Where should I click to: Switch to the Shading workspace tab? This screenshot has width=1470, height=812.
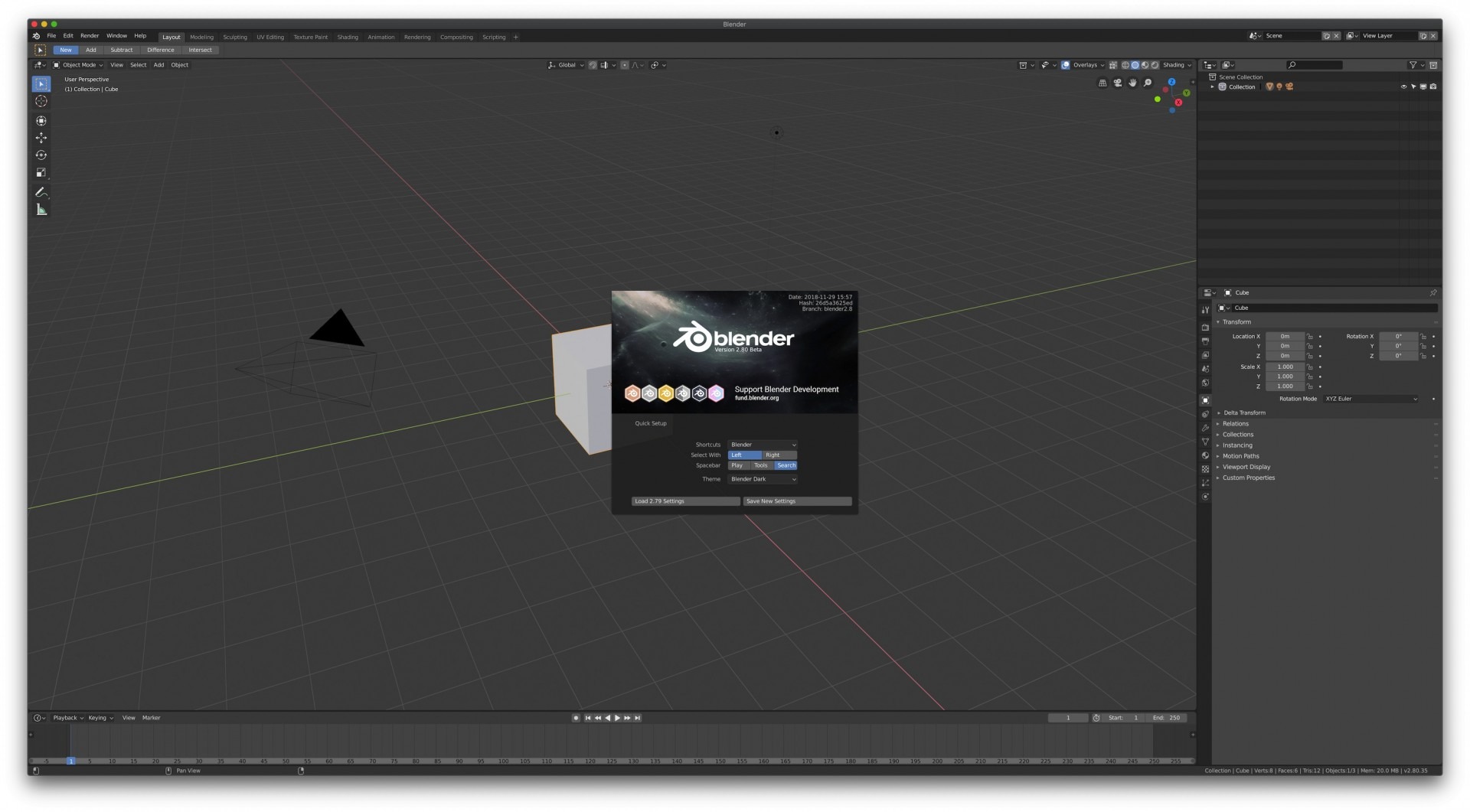coord(348,37)
